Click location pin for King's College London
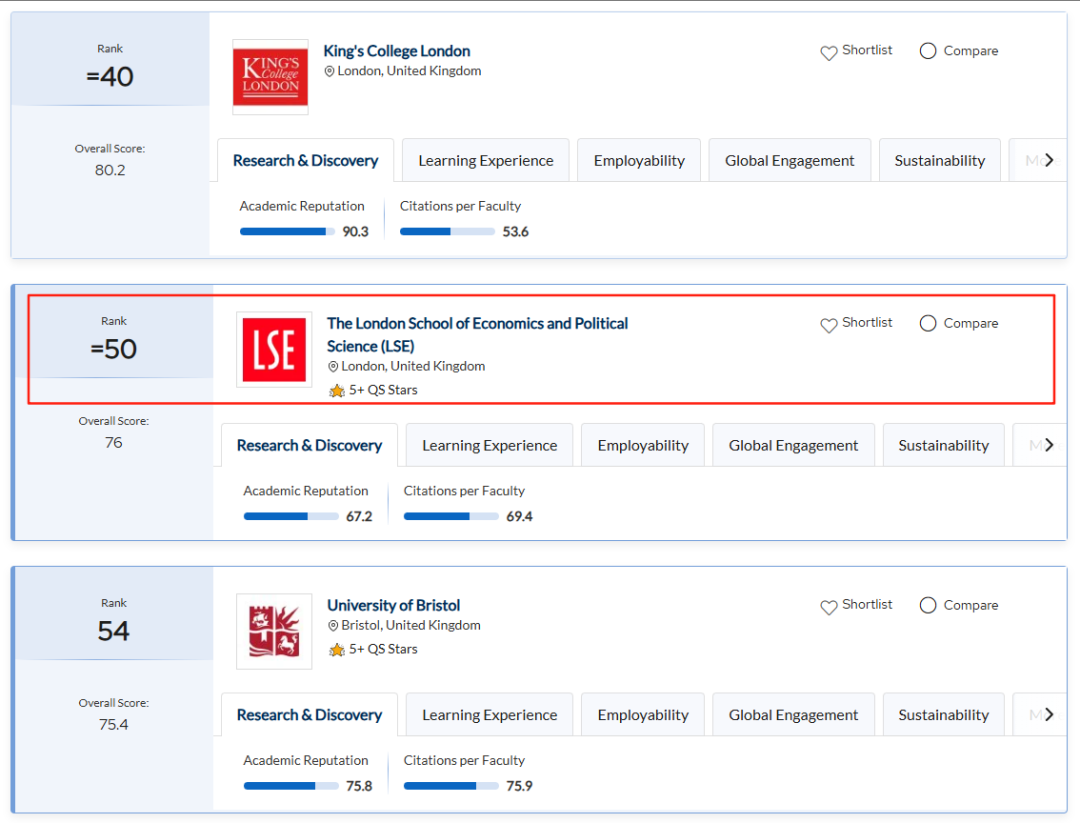 click(329, 71)
